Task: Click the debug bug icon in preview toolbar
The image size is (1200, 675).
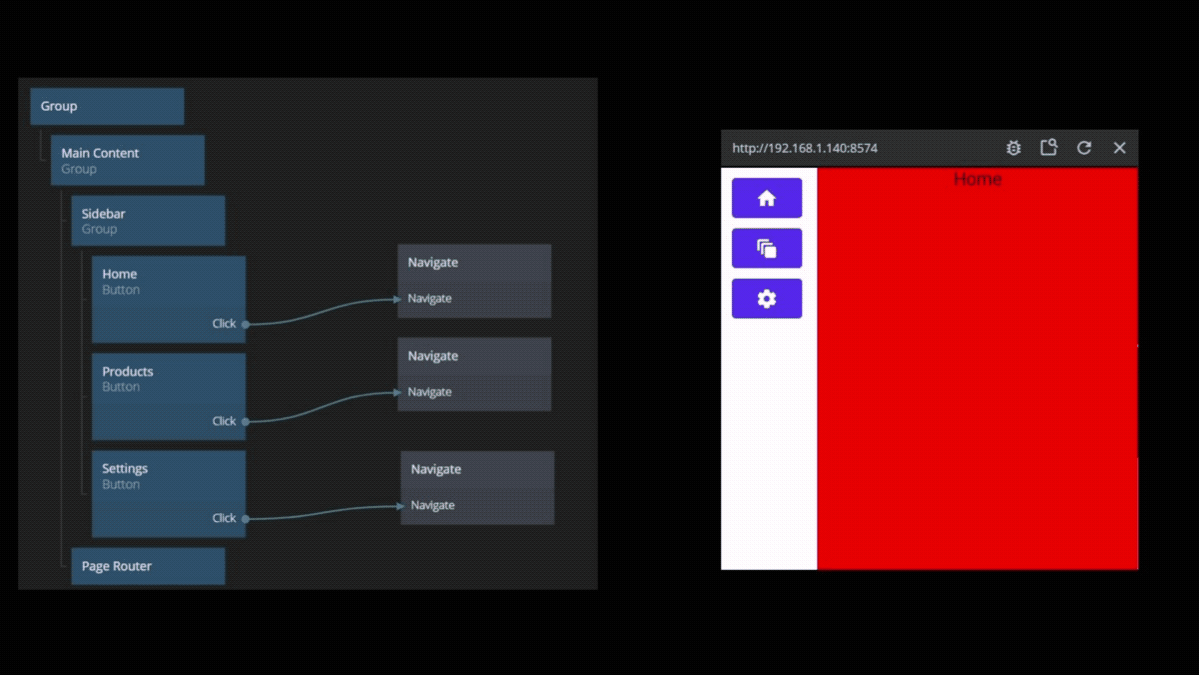Action: [x=1013, y=148]
